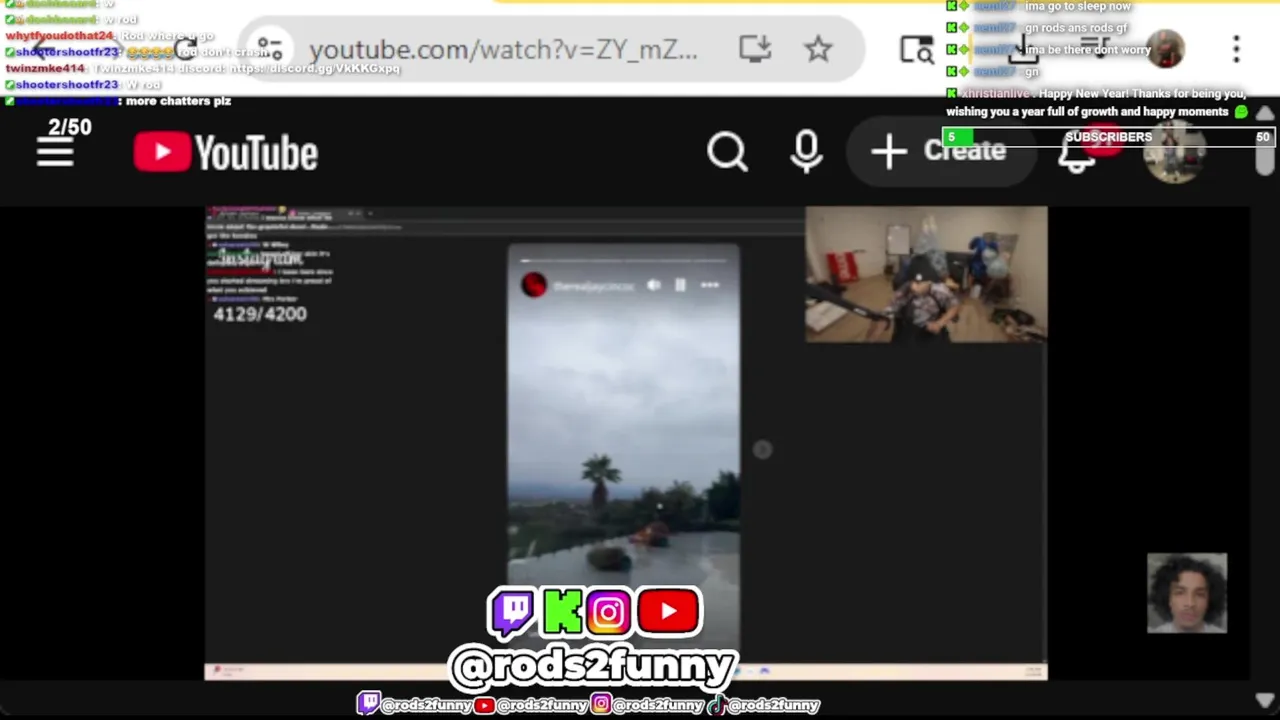Advance to next story arrow
The height and width of the screenshot is (720, 1280).
(762, 450)
